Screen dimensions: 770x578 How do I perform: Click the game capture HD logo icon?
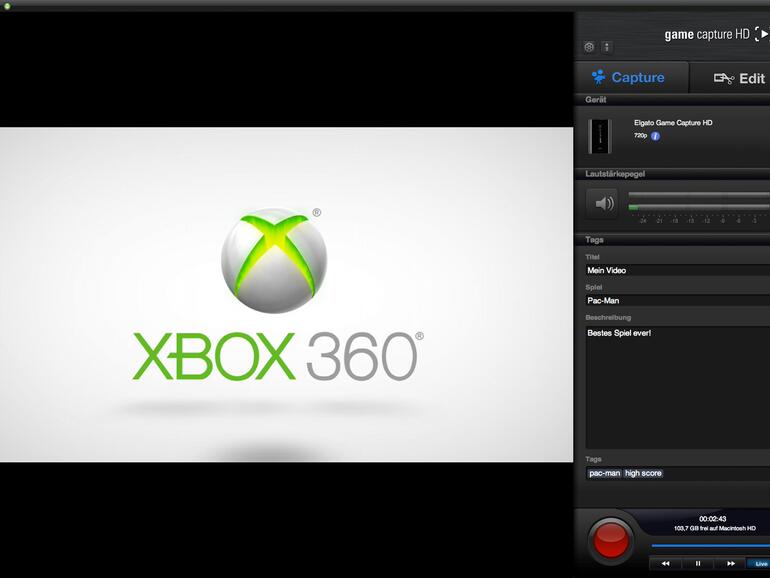coord(762,34)
